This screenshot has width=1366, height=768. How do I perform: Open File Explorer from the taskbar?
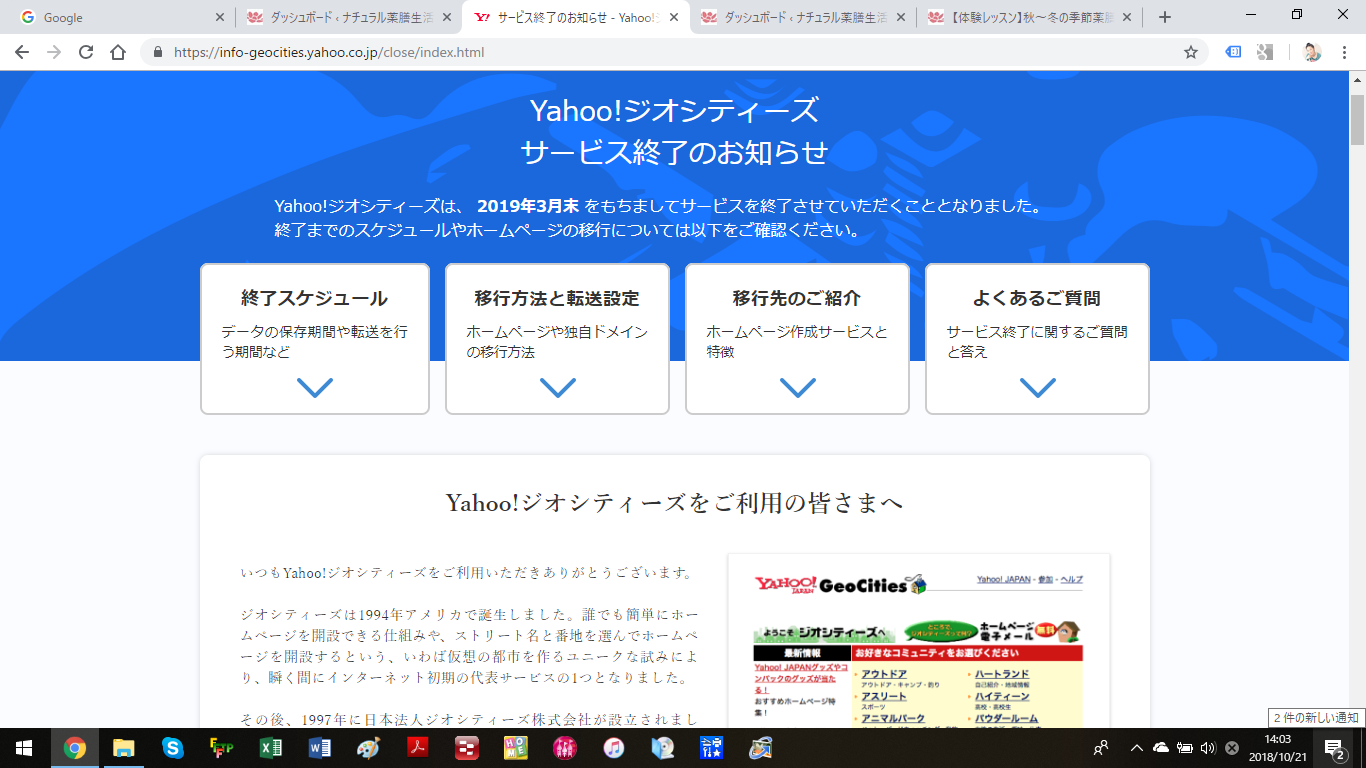(x=123, y=748)
